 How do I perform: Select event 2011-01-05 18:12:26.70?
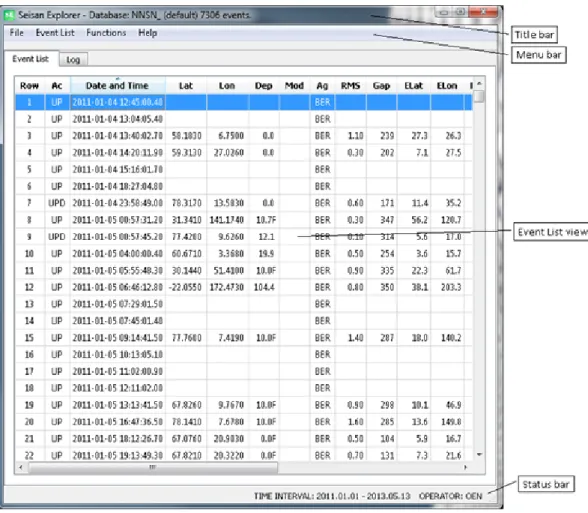244,439
